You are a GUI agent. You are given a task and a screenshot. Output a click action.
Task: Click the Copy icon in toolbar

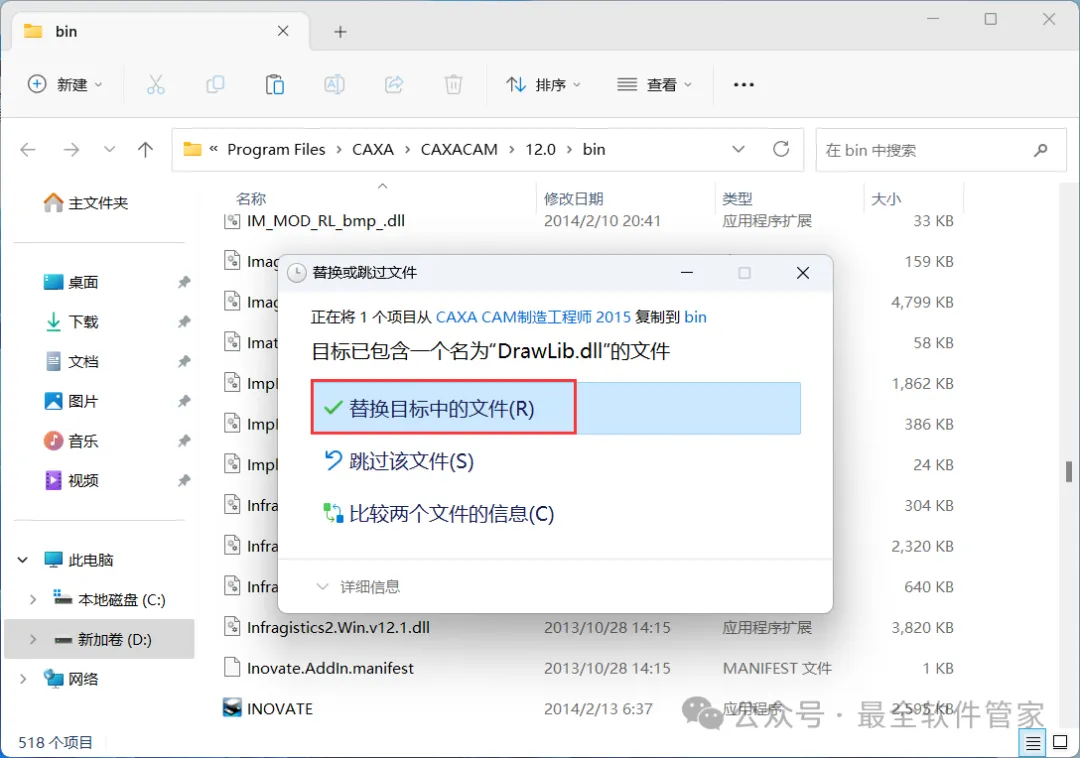point(216,85)
